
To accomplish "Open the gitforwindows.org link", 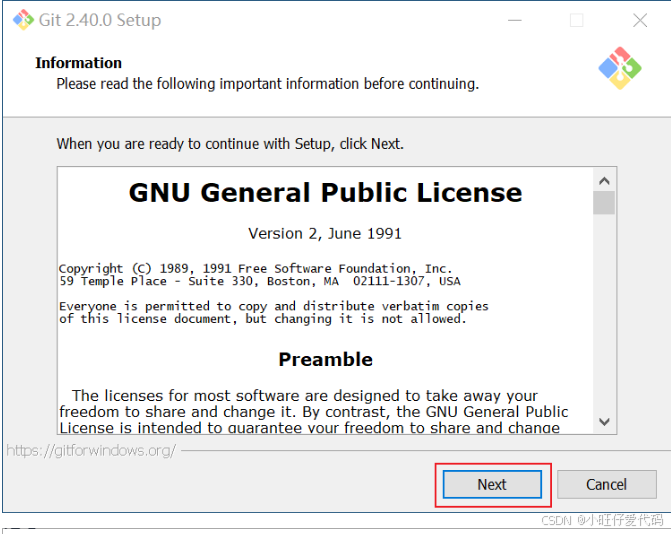I will [x=91, y=451].
